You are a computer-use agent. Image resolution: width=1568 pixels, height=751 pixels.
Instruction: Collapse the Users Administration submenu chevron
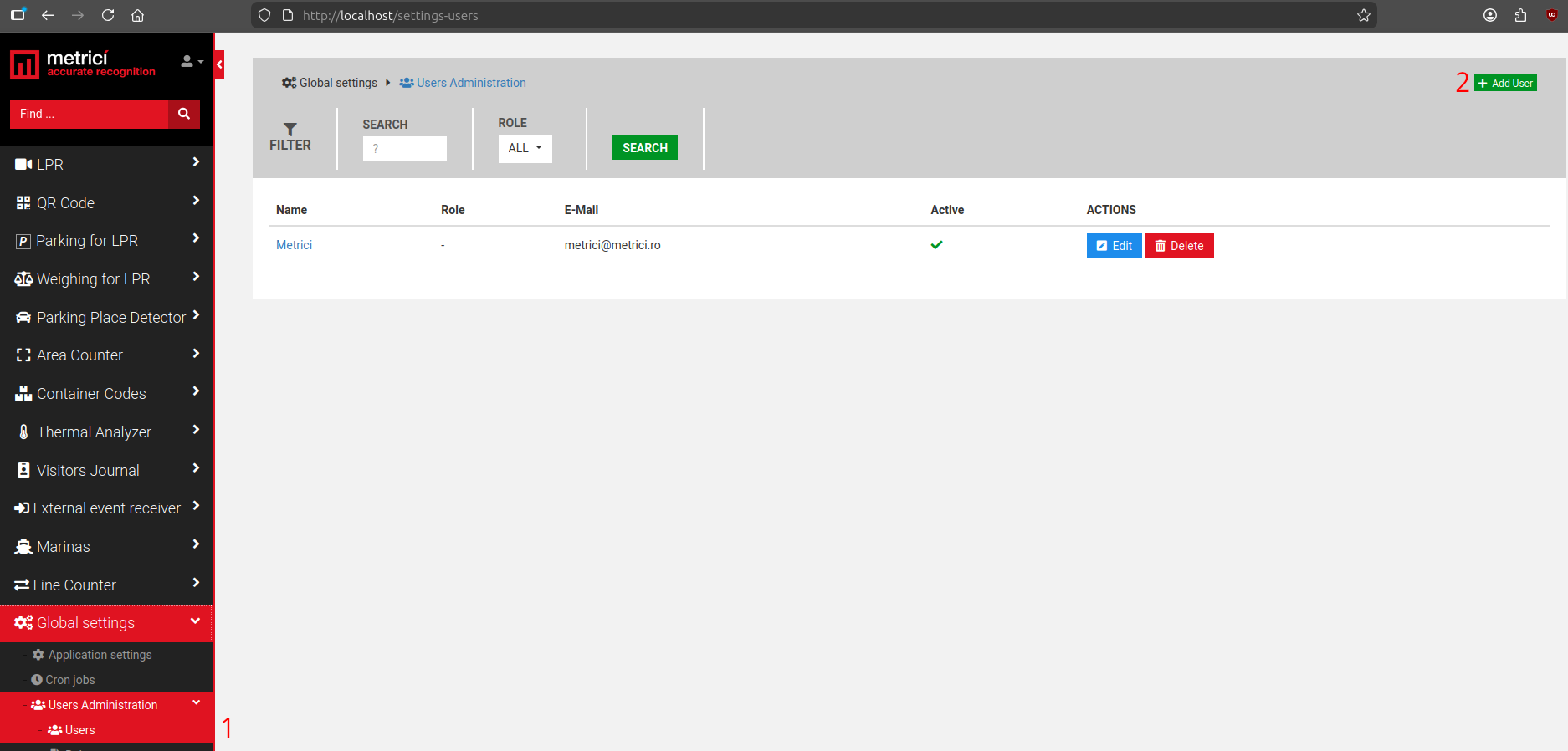coord(197,703)
